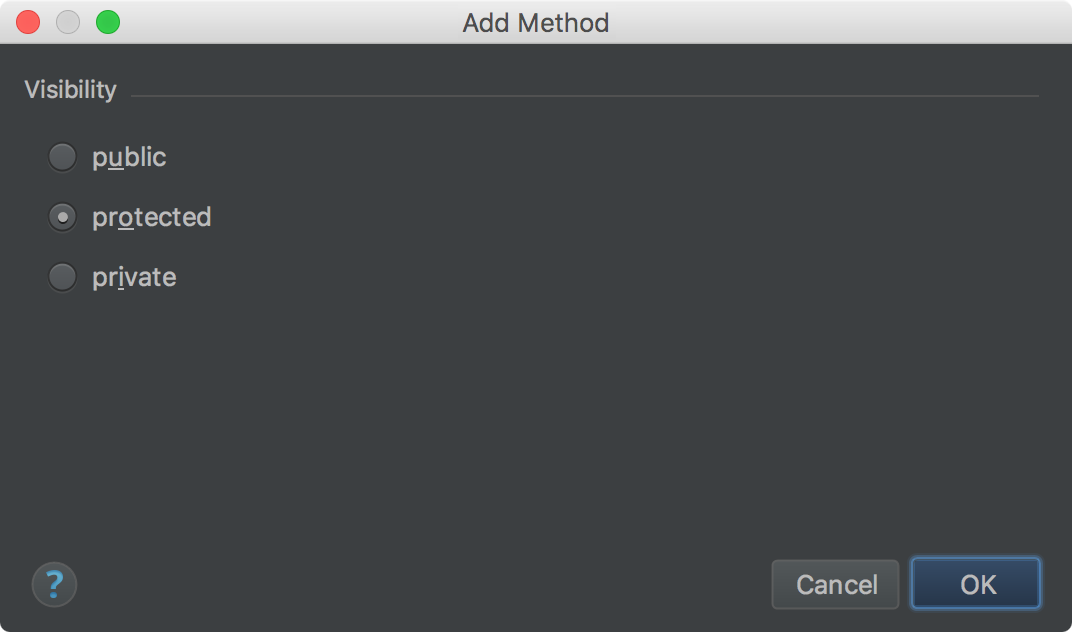Click the "private" label text
This screenshot has height=632, width=1072.
point(135,278)
